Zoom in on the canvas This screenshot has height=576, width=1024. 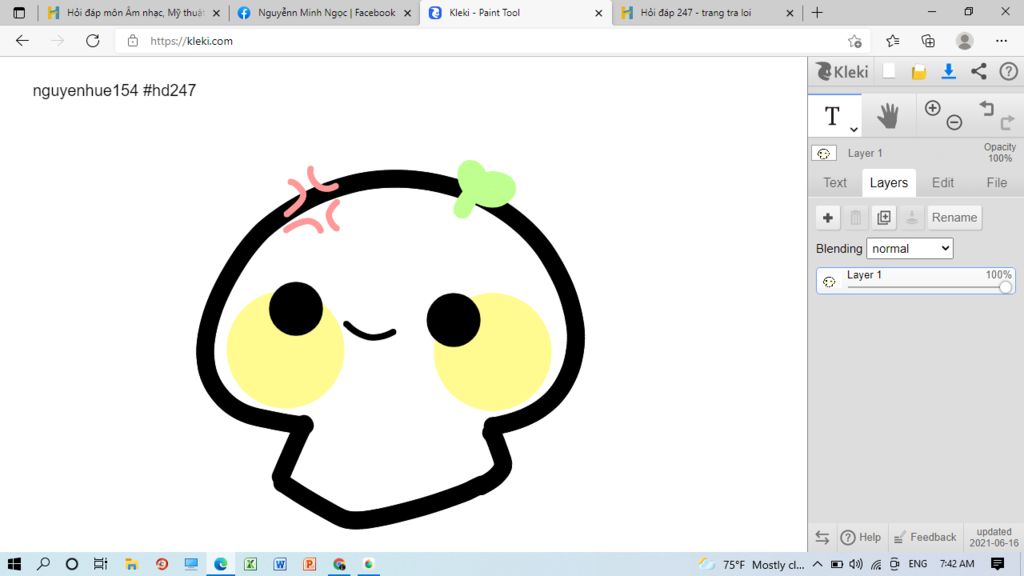tap(933, 108)
